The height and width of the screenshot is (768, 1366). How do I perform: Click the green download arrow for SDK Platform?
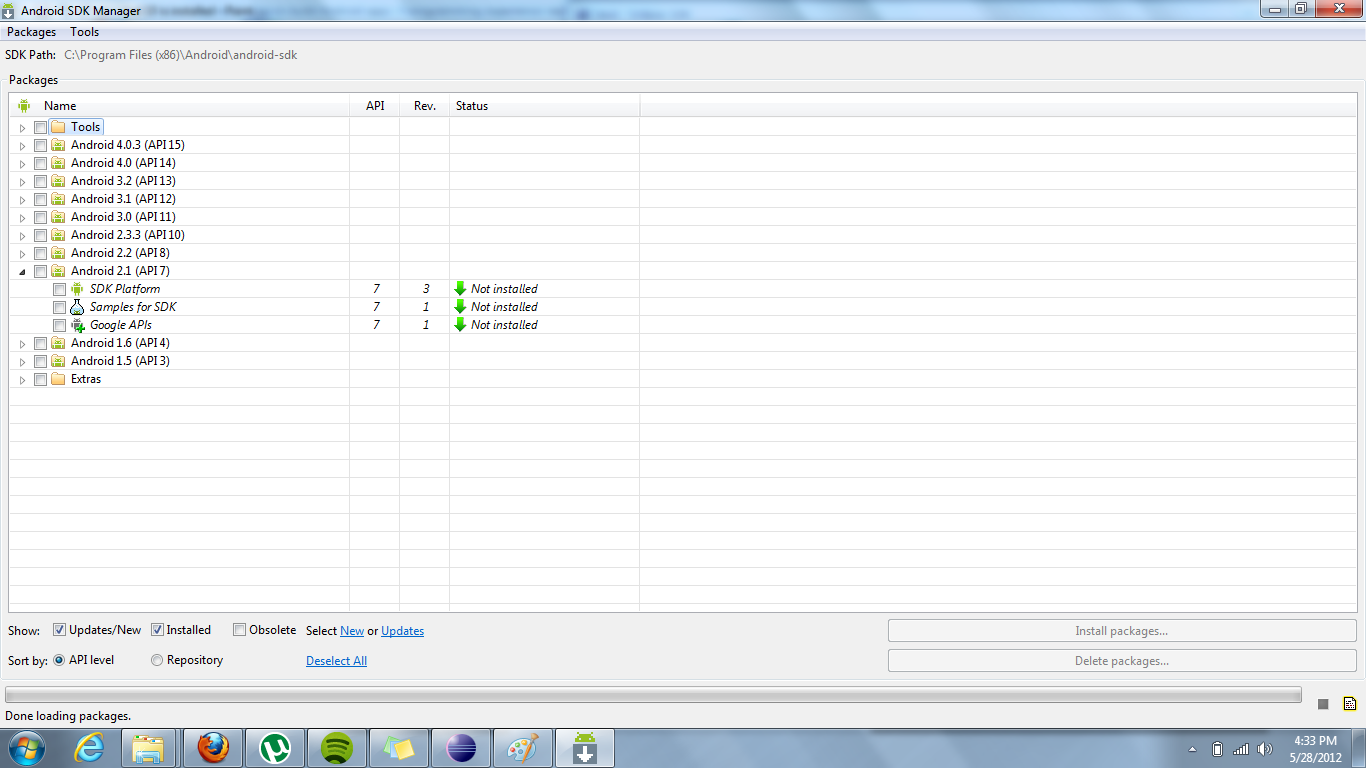pos(460,289)
